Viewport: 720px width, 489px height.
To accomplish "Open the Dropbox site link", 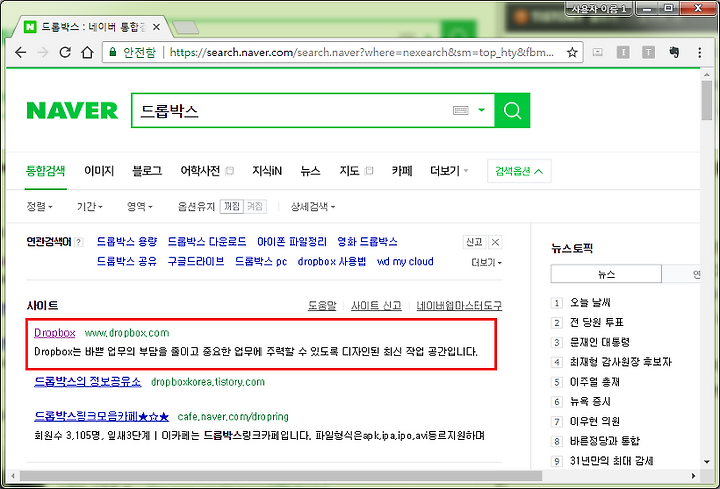I will pos(55,333).
